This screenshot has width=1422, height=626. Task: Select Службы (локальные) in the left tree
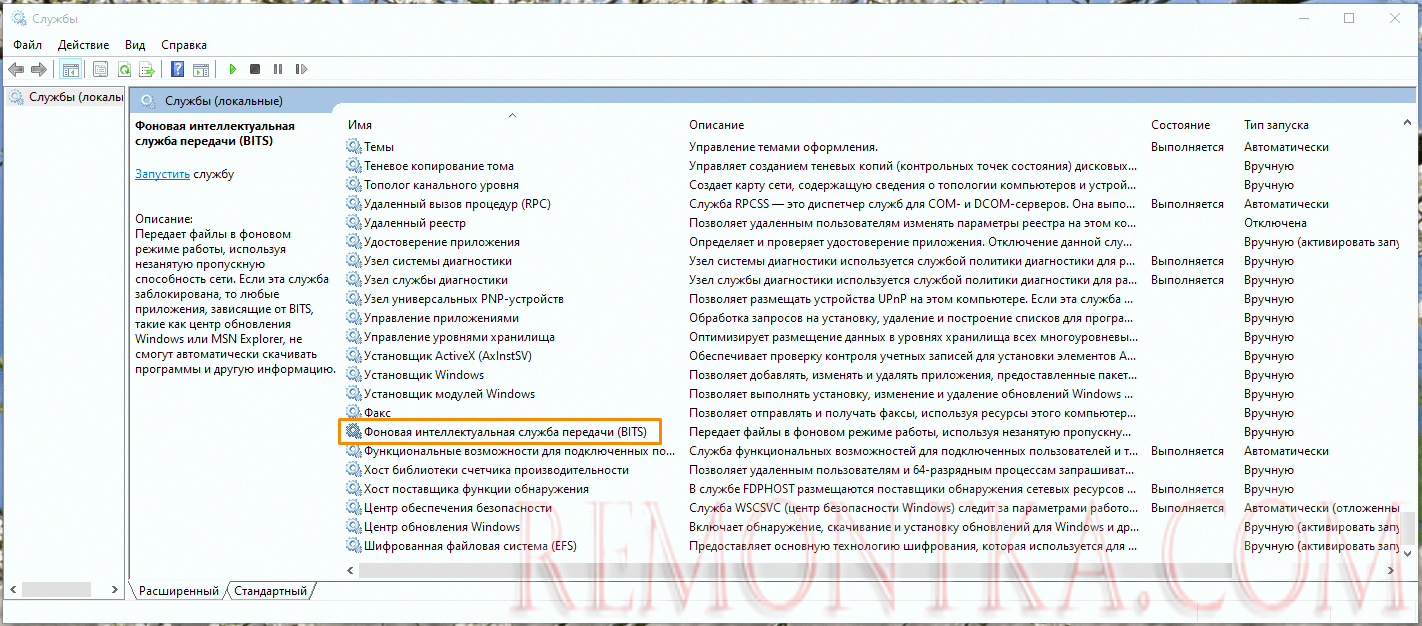point(75,97)
